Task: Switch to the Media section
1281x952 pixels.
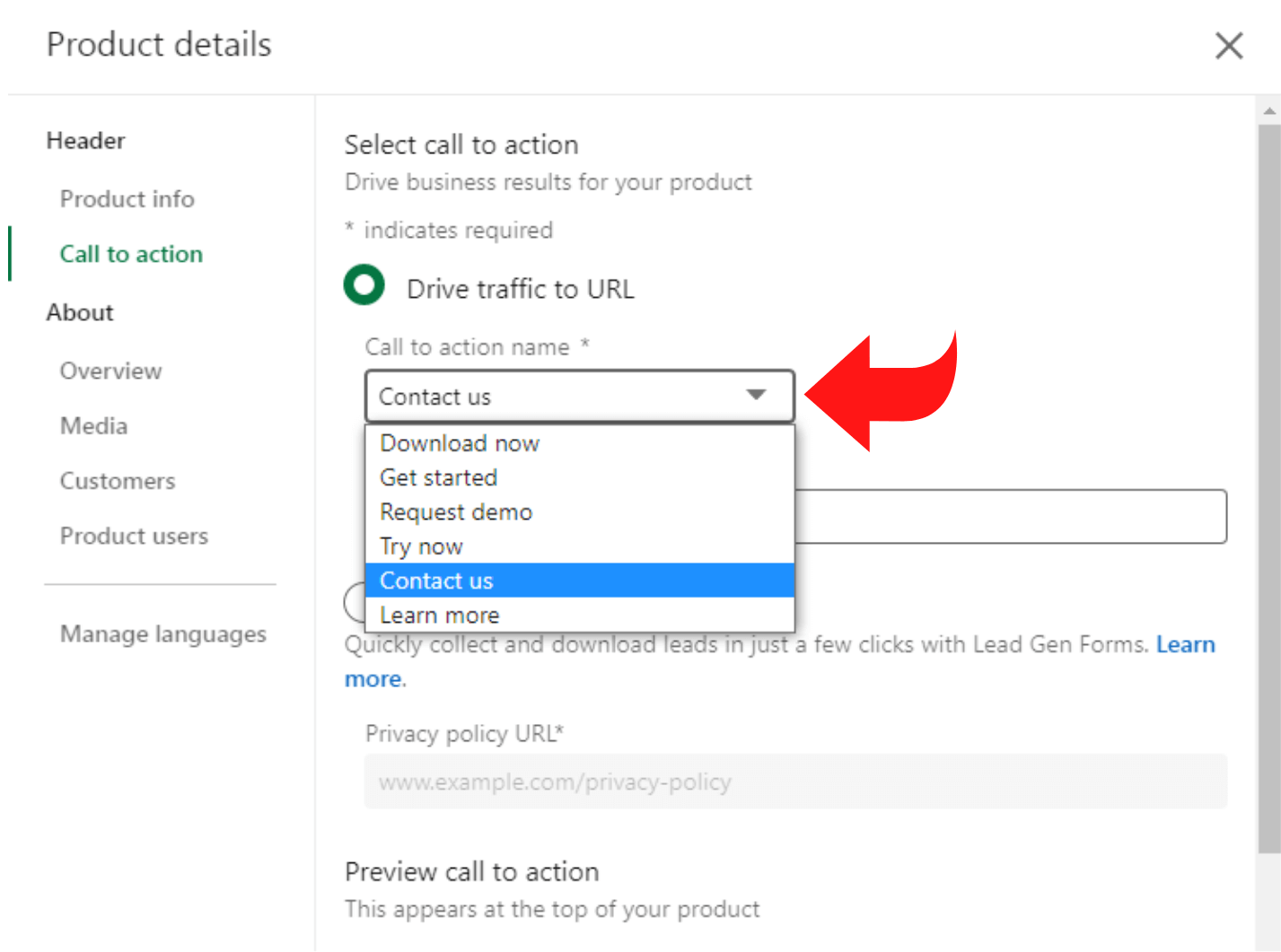Action: tap(93, 426)
